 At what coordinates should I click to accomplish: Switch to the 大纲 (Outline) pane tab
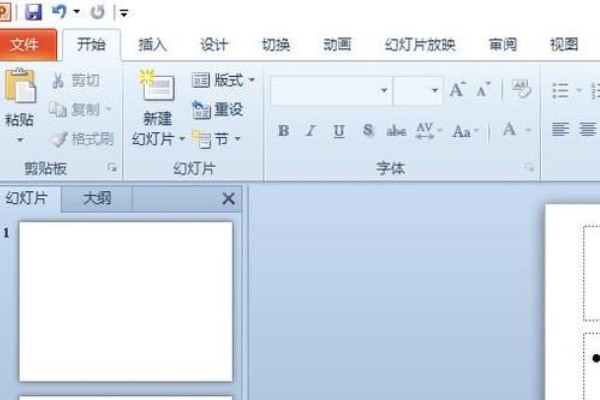97,199
